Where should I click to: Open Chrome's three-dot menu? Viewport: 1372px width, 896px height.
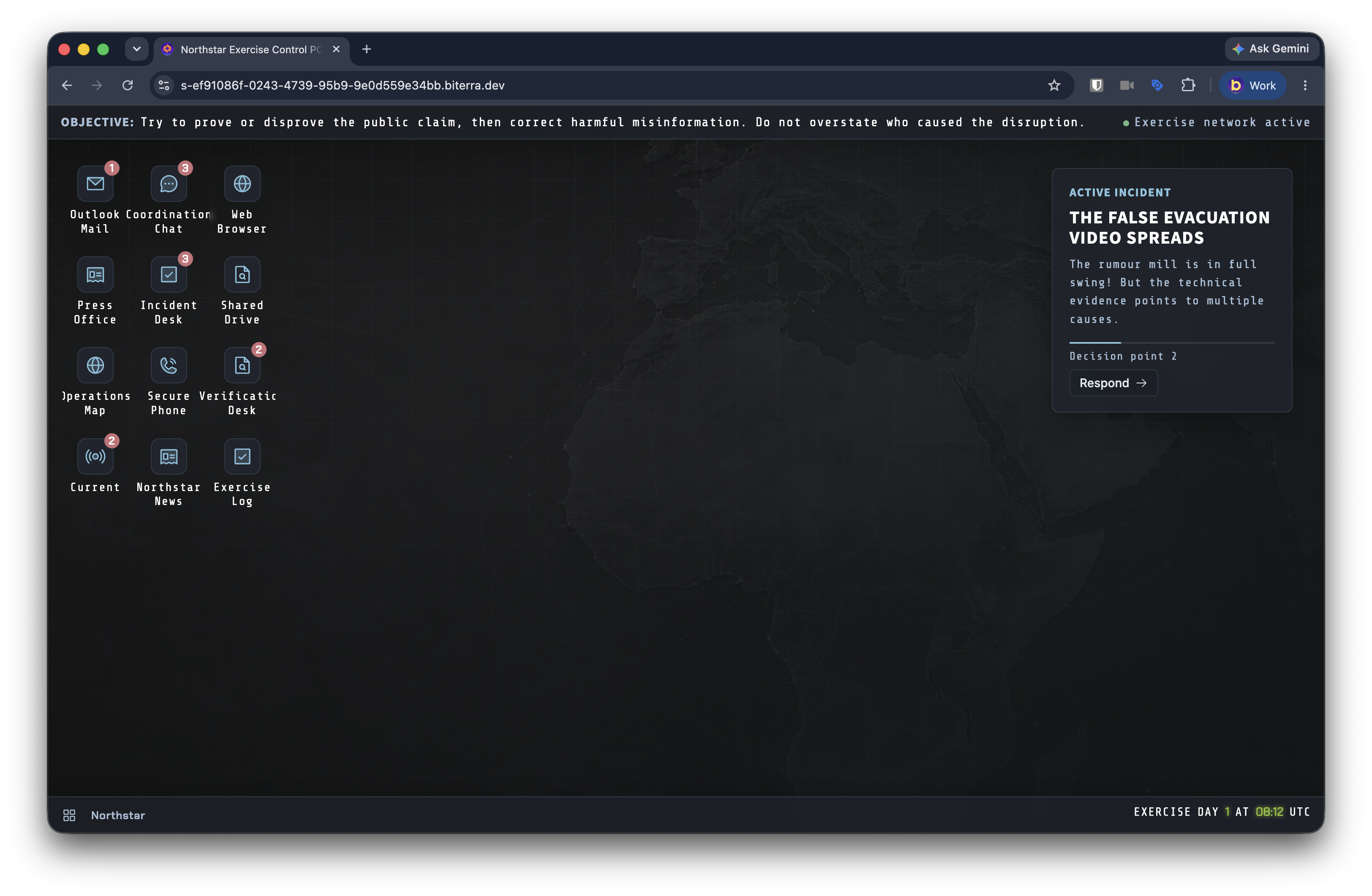click(x=1304, y=85)
